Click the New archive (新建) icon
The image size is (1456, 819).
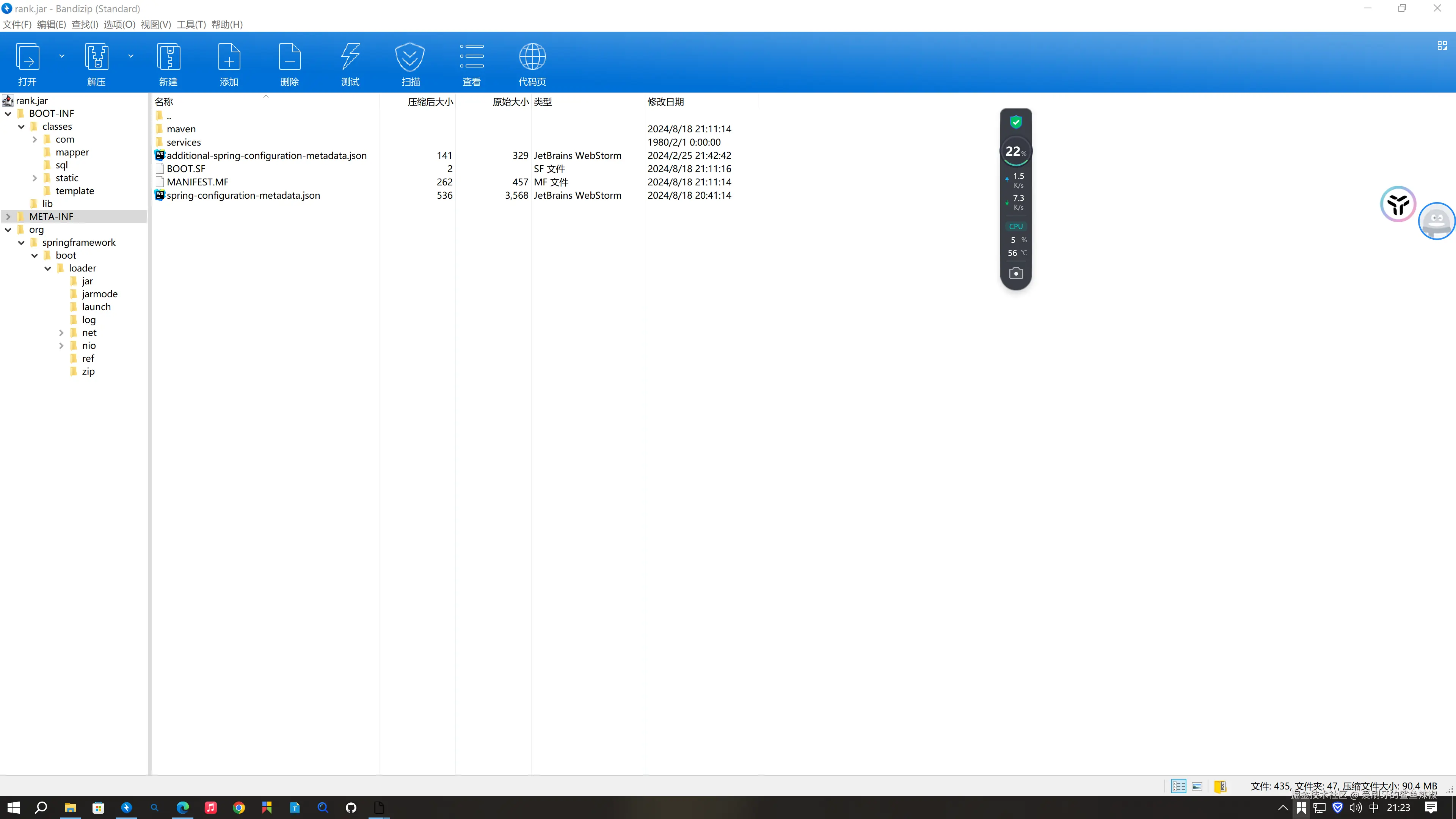168,57
